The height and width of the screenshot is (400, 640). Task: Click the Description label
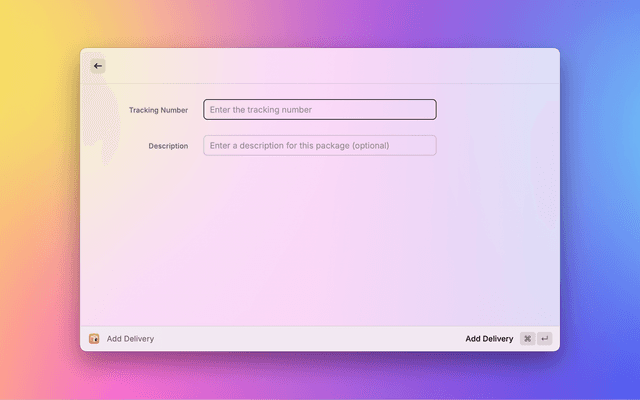pos(168,146)
